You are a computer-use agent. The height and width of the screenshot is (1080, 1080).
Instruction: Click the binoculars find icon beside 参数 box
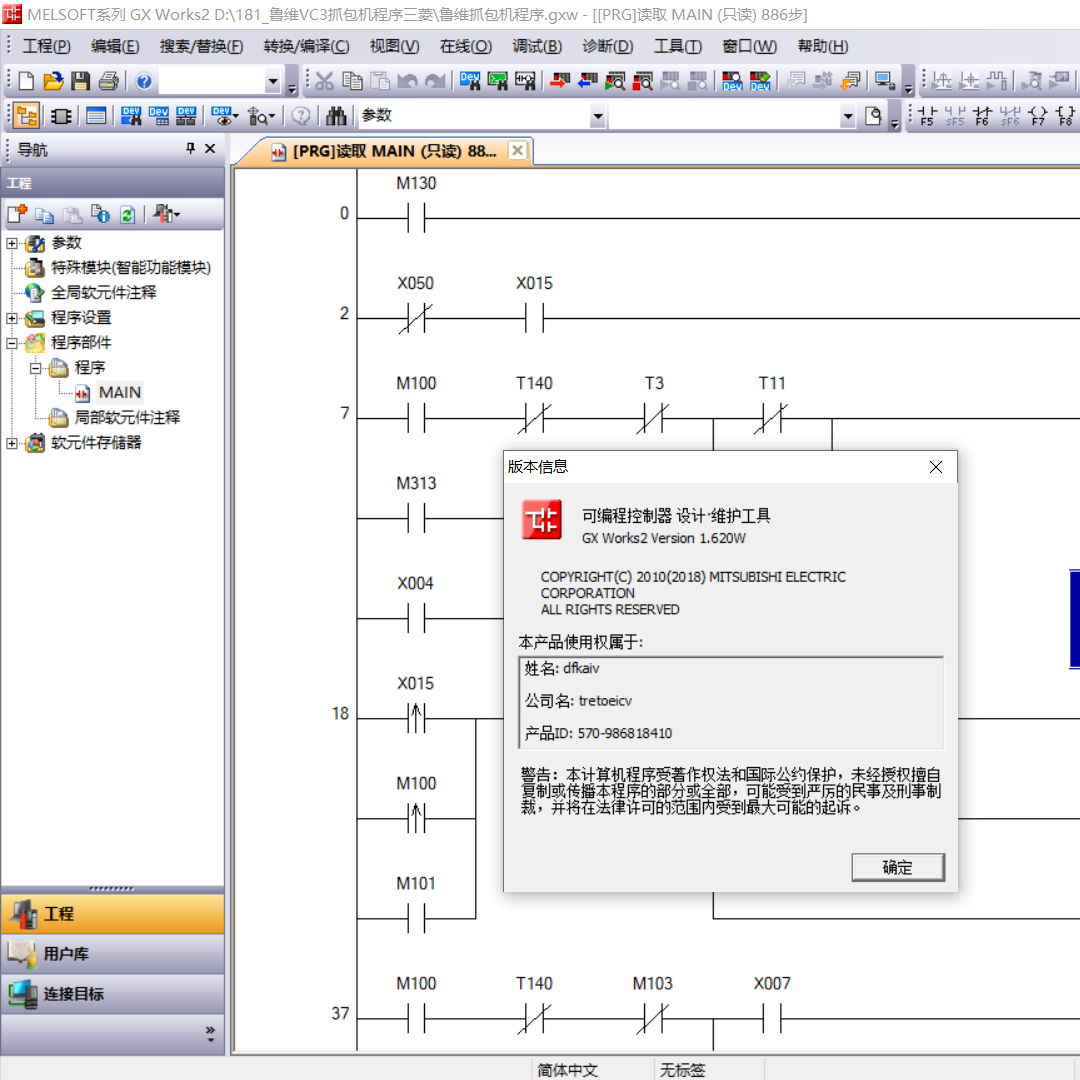click(336, 116)
